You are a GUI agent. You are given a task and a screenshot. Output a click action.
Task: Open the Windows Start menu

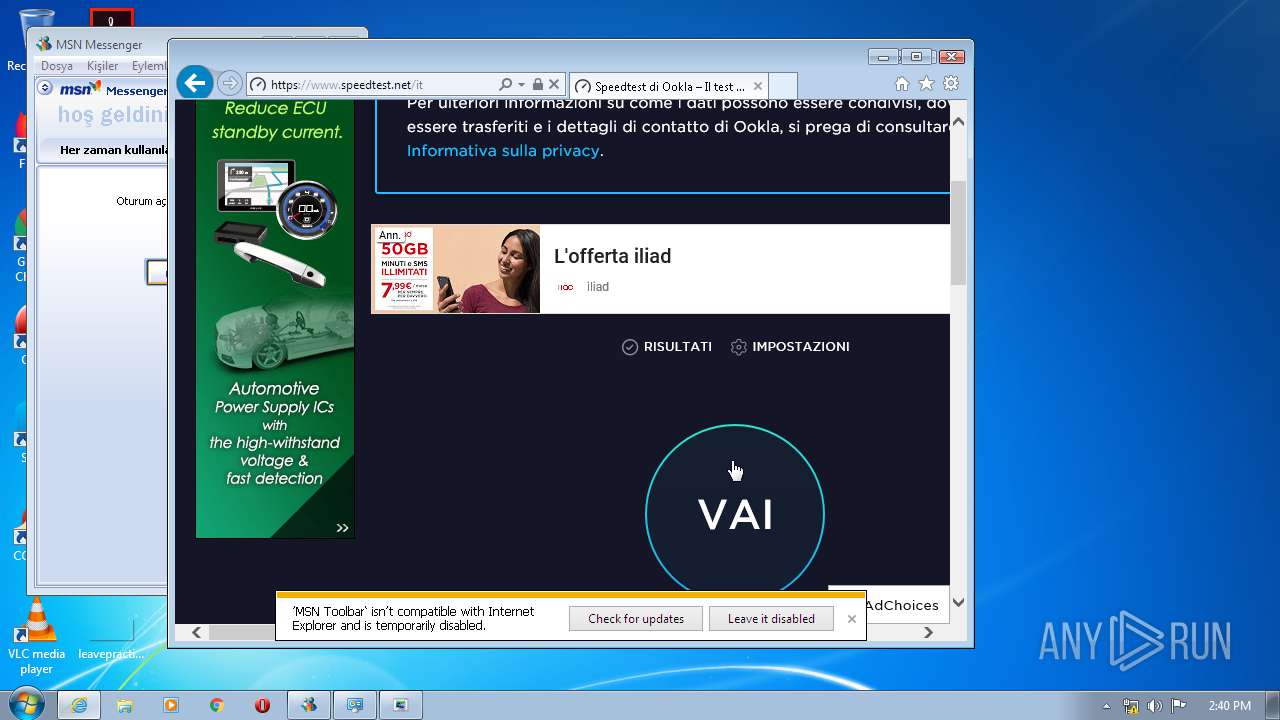pyautogui.click(x=26, y=705)
